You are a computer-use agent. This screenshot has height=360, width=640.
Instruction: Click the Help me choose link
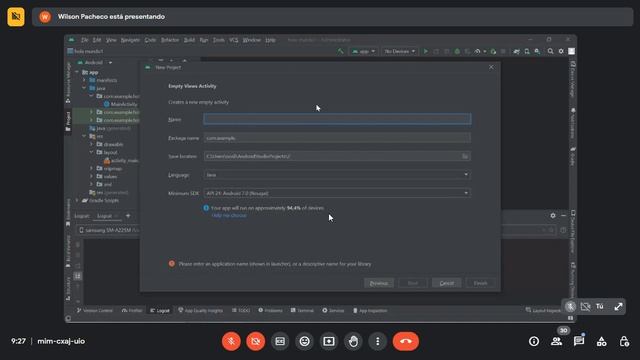pos(229,216)
